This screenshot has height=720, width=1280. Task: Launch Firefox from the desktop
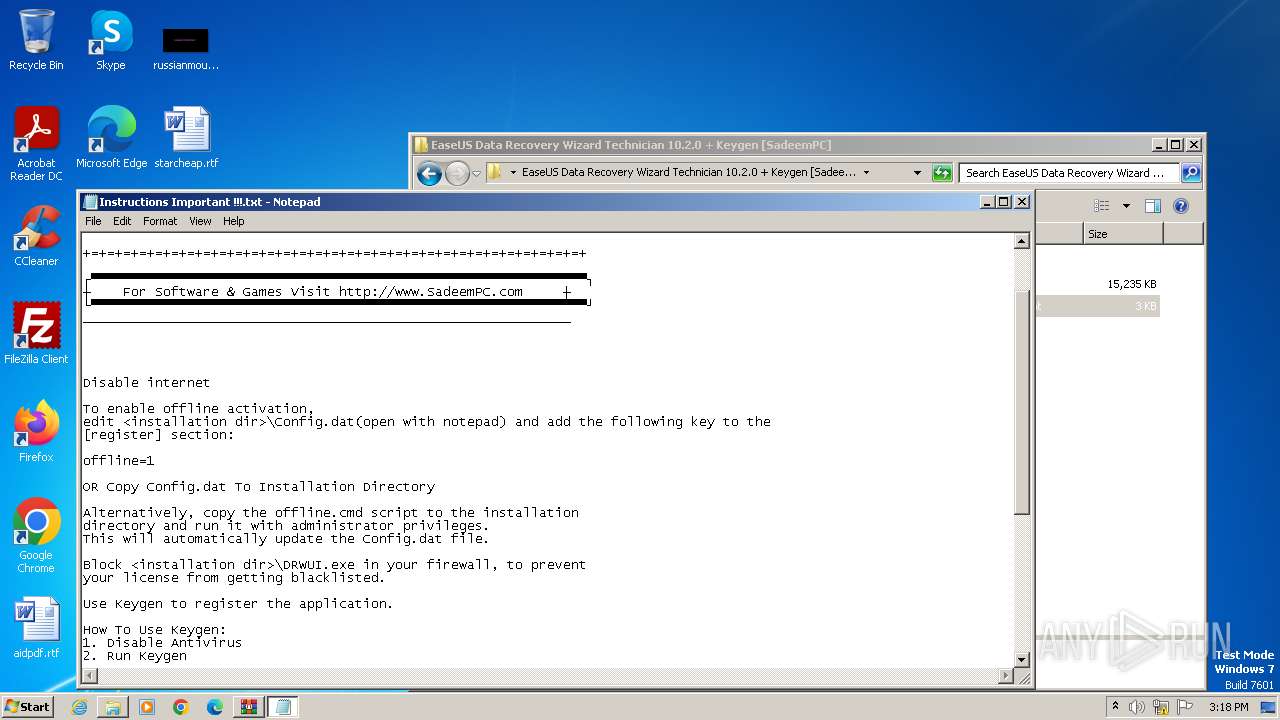[x=36, y=431]
